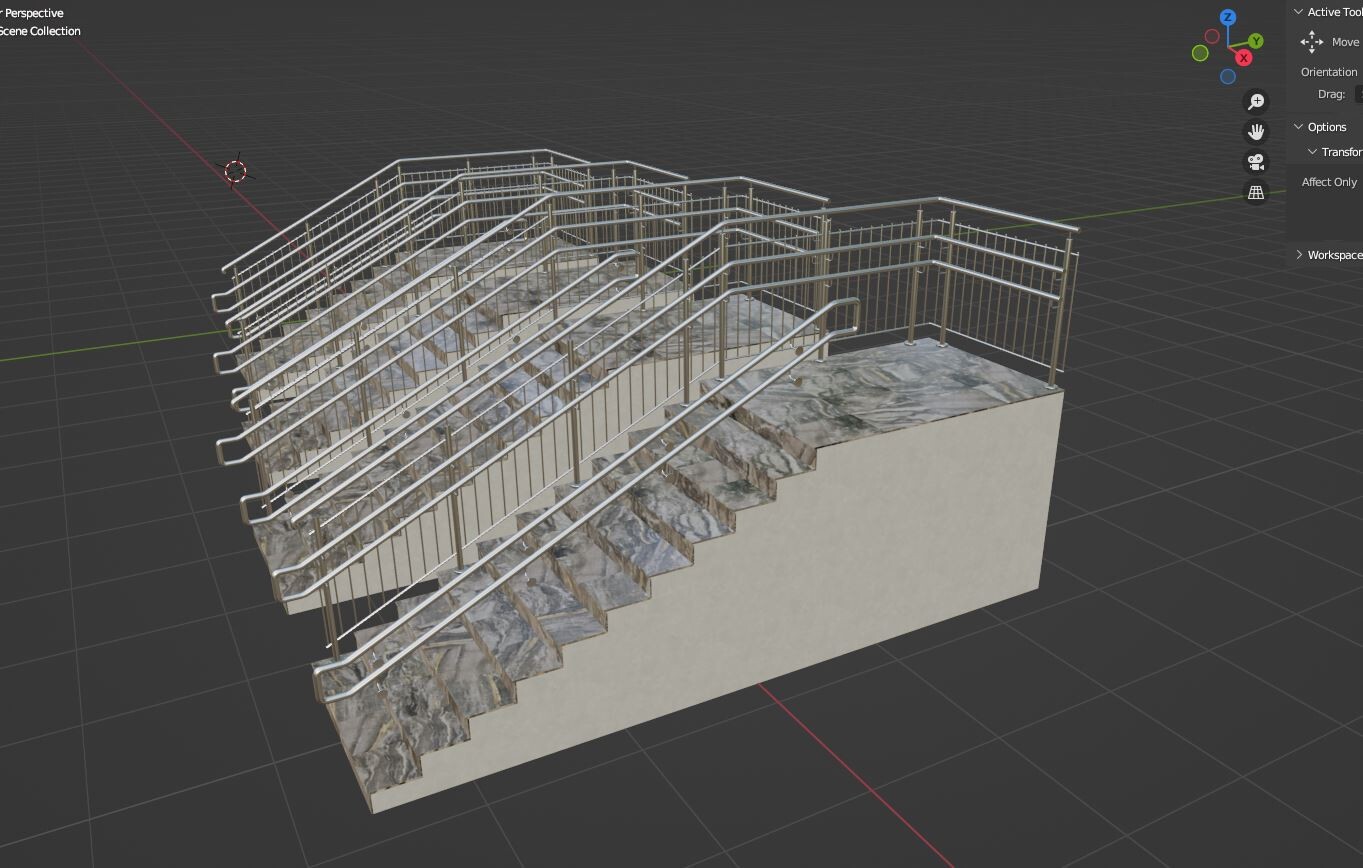Click the Scene Collection breadcrumb label
The image size is (1363, 868).
tap(40, 31)
